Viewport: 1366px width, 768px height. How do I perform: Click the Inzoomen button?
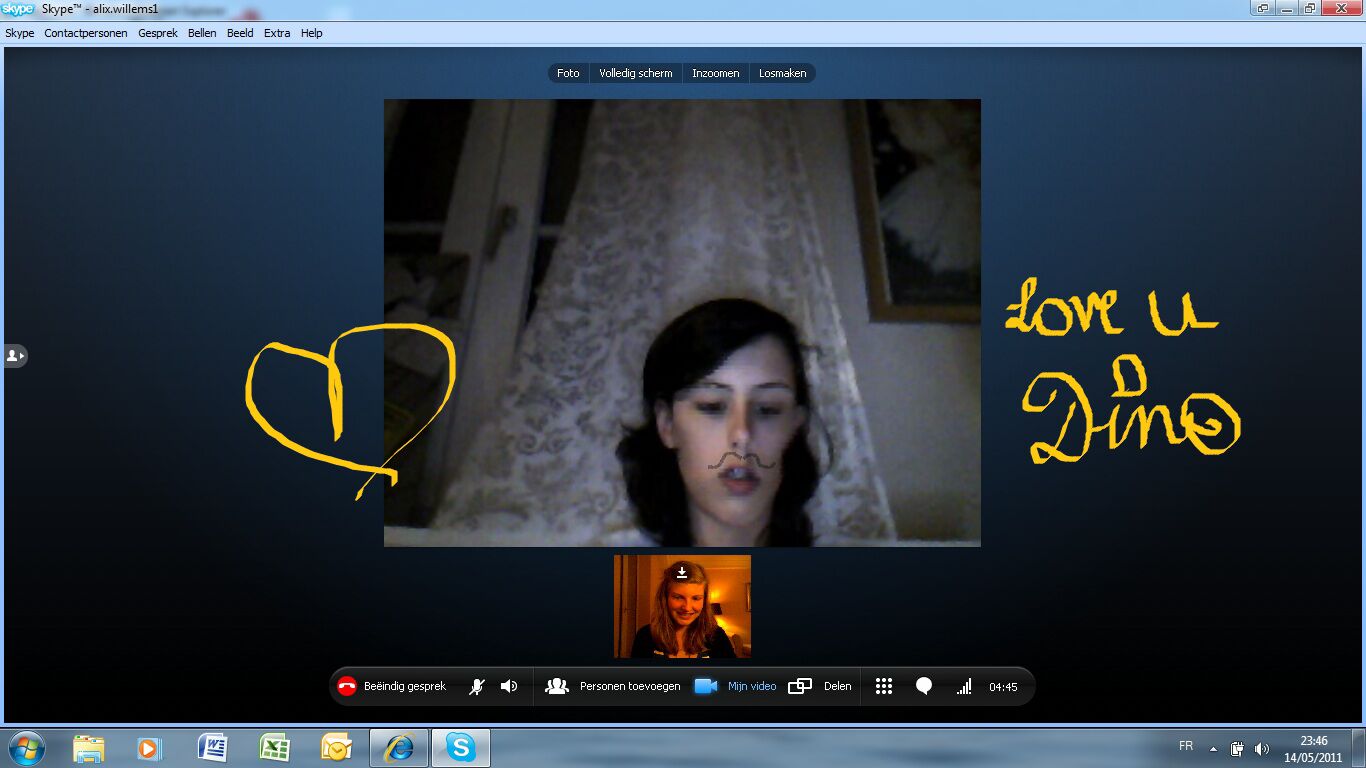(715, 73)
